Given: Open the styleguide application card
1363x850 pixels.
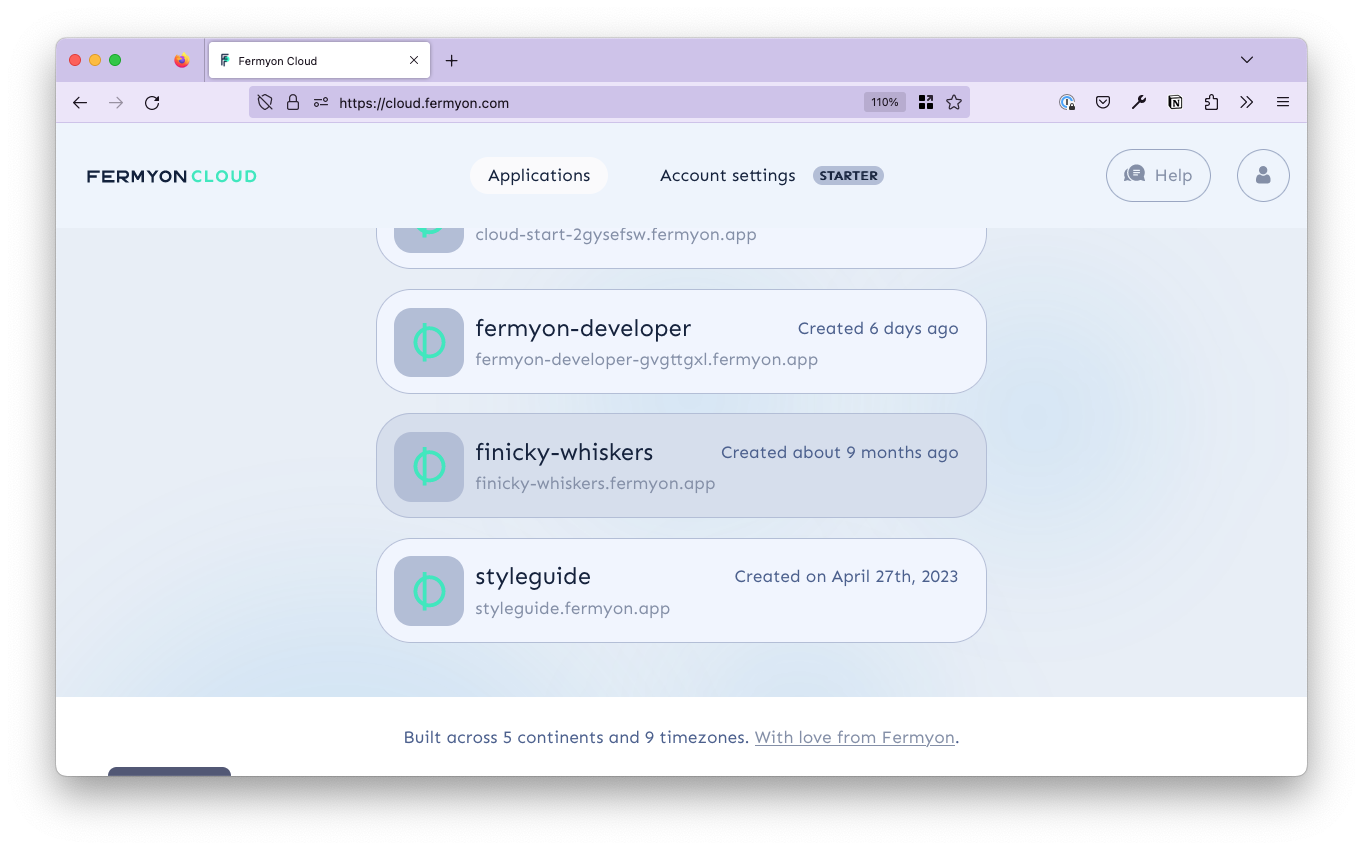Looking at the screenshot, I should pyautogui.click(x=681, y=590).
